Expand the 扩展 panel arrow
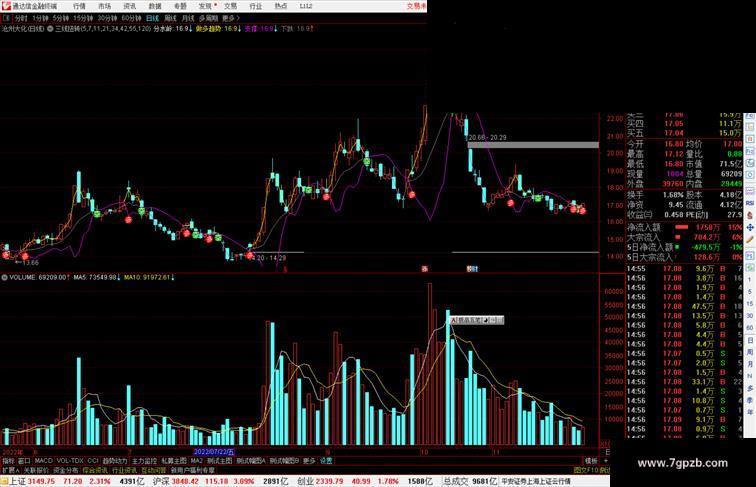This screenshot has height=487, width=756. click(10, 470)
